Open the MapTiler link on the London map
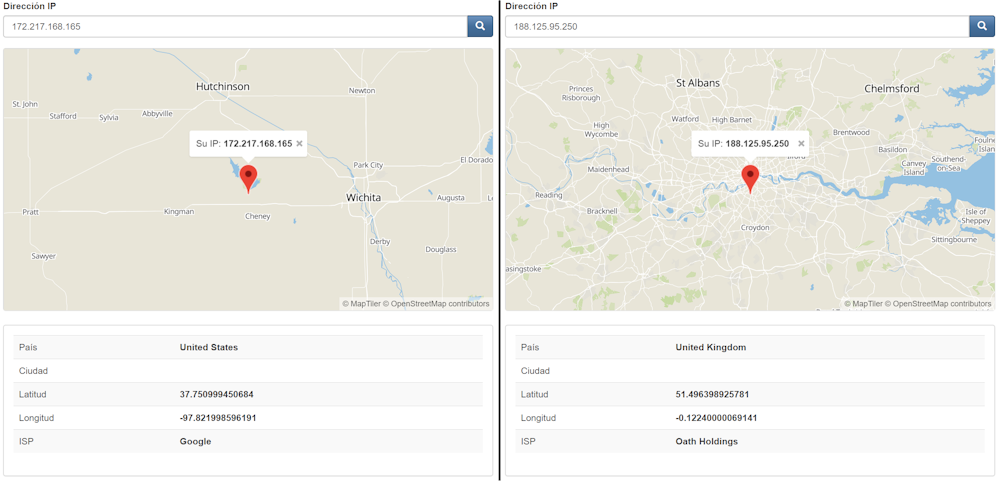 [866, 303]
